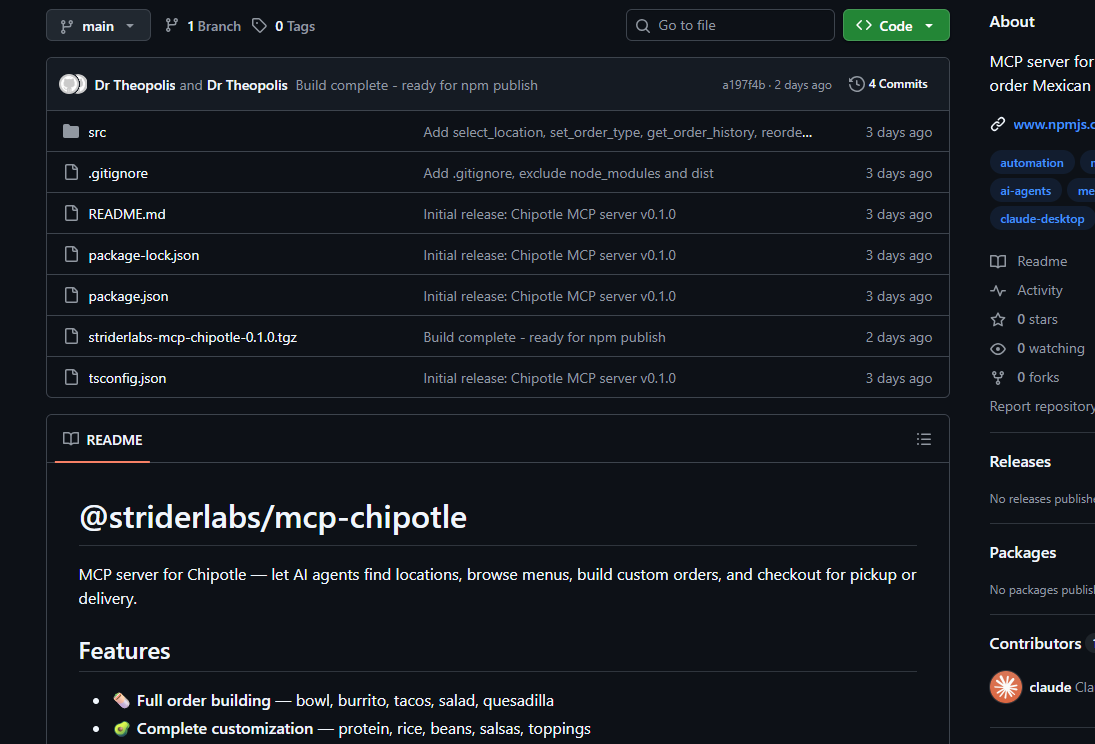The height and width of the screenshot is (744, 1095).
Task: Open commit hash a197f4b
Action: 744,85
